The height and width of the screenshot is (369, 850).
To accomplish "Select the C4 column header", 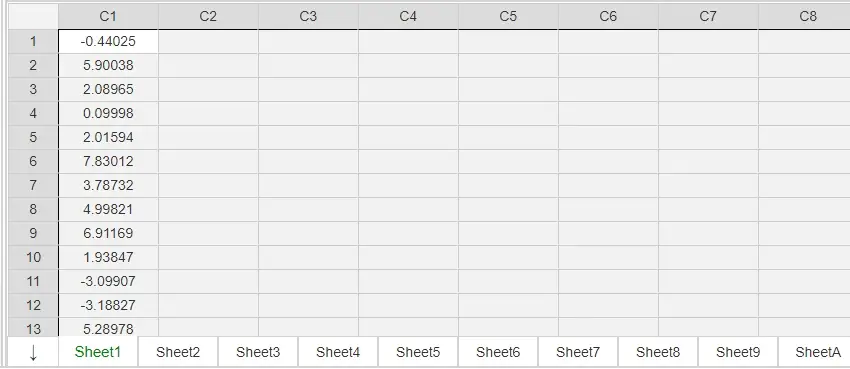I will click(x=408, y=17).
